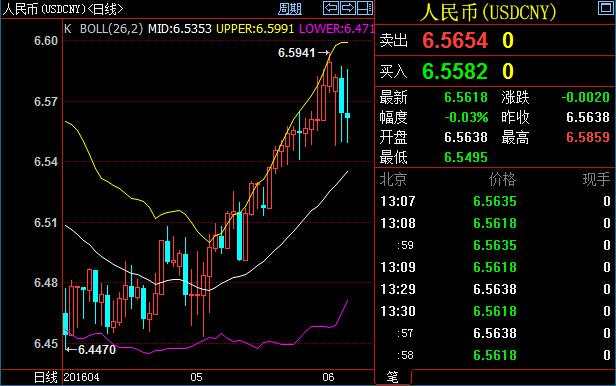Click the 6.45 y-axis label
This screenshot has height=386, width=616.
[x=46, y=344]
